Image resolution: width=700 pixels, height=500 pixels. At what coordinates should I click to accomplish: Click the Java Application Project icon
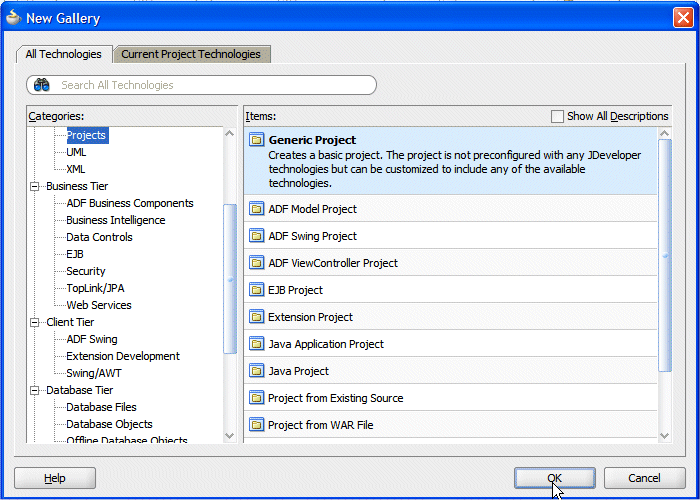click(x=257, y=344)
